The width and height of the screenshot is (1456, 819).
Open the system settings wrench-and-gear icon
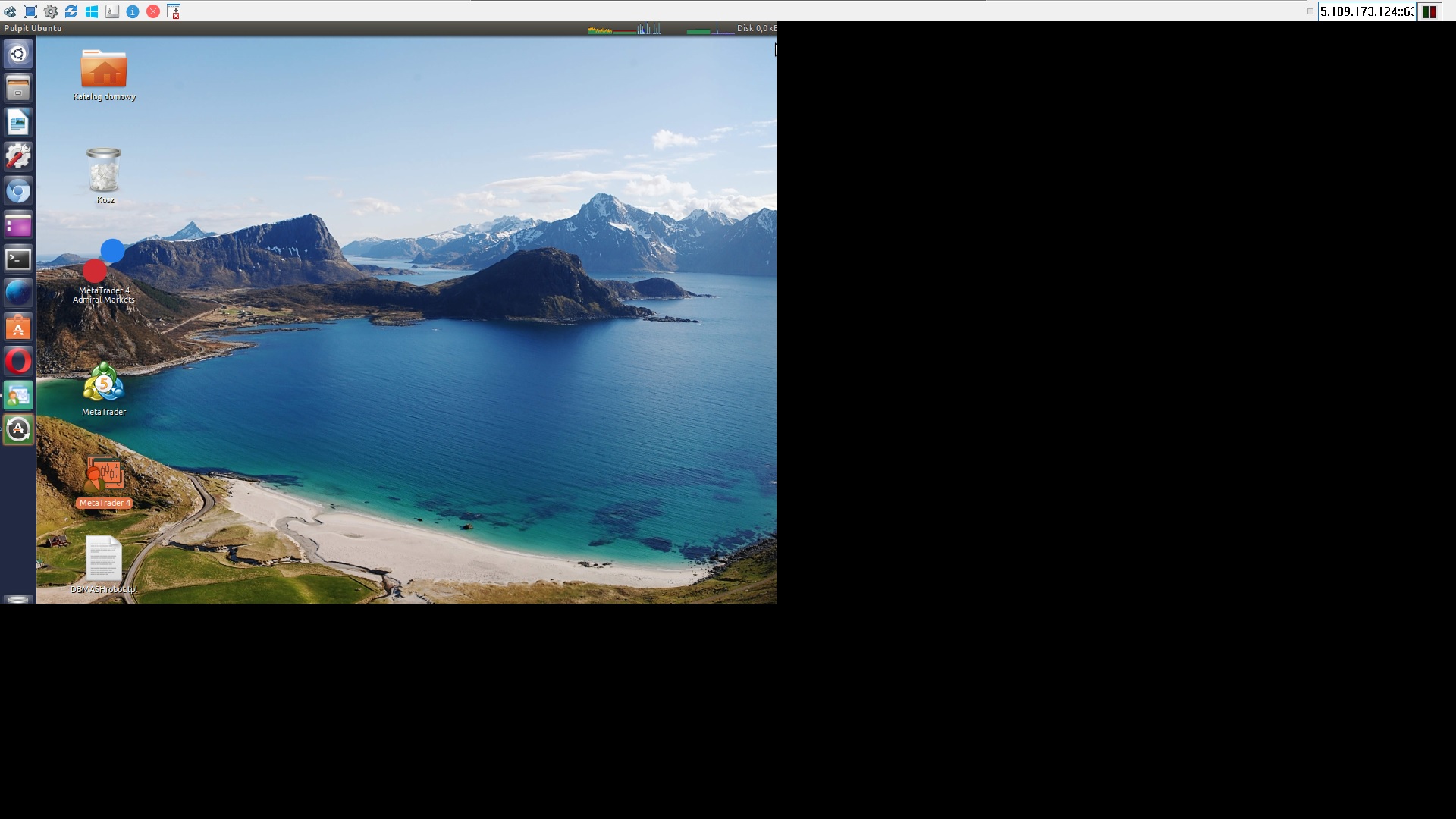pyautogui.click(x=18, y=156)
